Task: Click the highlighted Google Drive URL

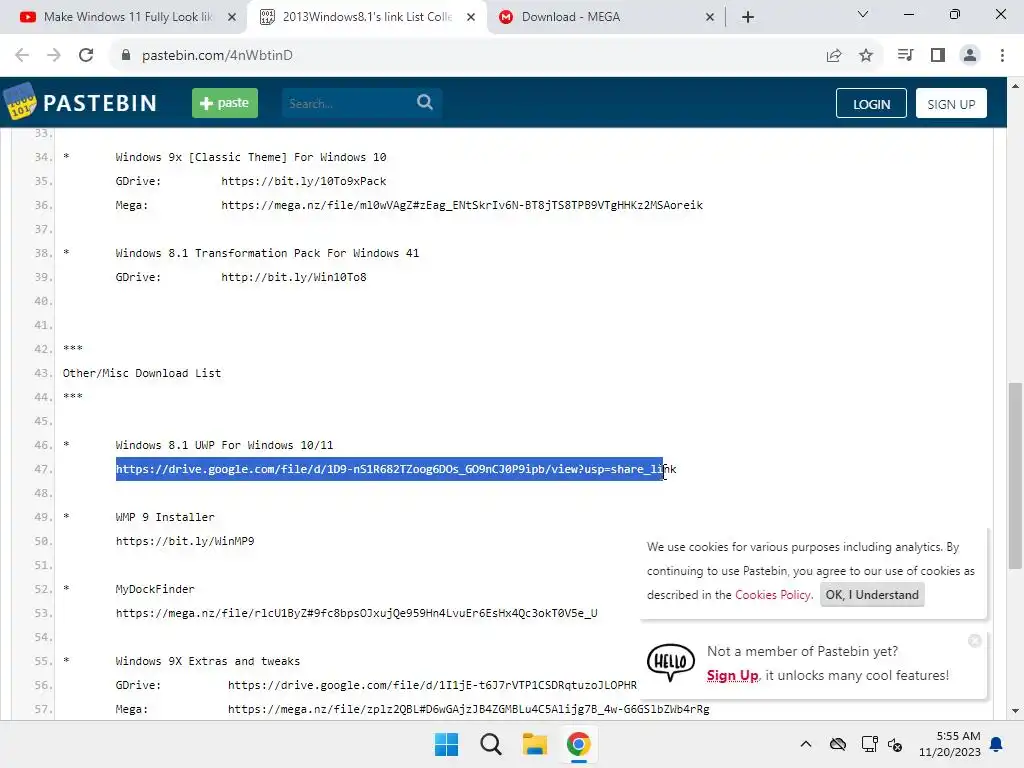Action: pyautogui.click(x=396, y=469)
